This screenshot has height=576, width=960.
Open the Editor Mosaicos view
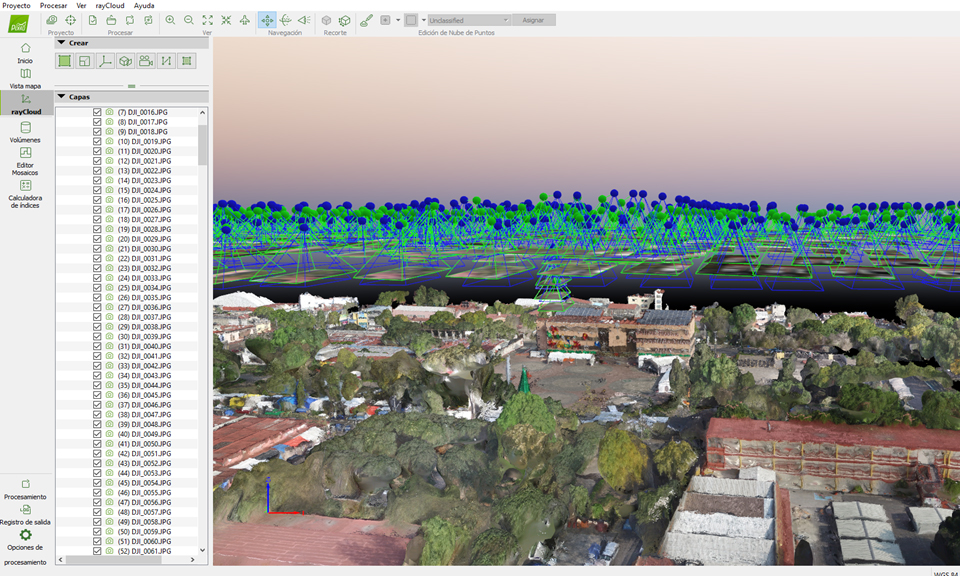[25, 158]
